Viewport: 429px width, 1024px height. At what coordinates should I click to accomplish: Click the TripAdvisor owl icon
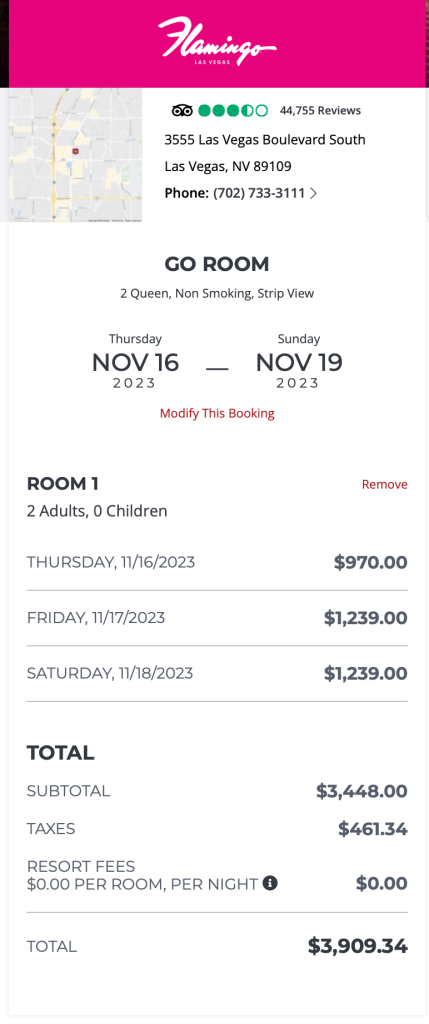point(182,110)
